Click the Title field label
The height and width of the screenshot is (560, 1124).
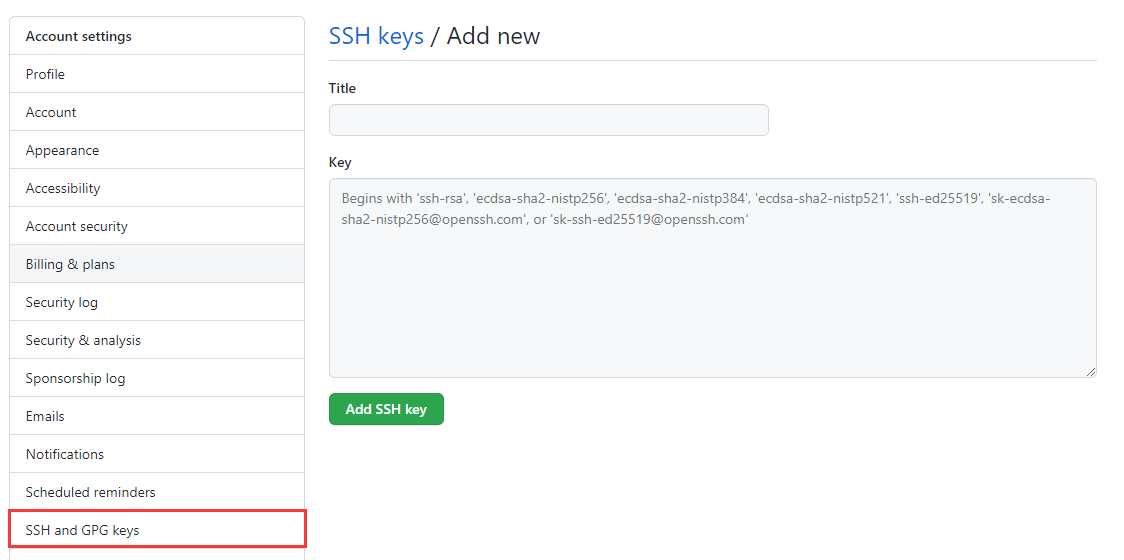342,88
